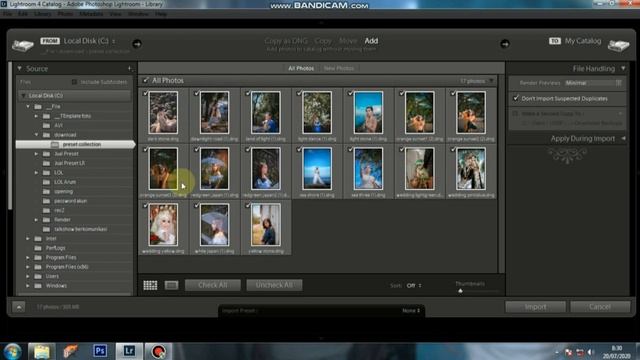Click the volume speaker tray icon

[591, 352]
